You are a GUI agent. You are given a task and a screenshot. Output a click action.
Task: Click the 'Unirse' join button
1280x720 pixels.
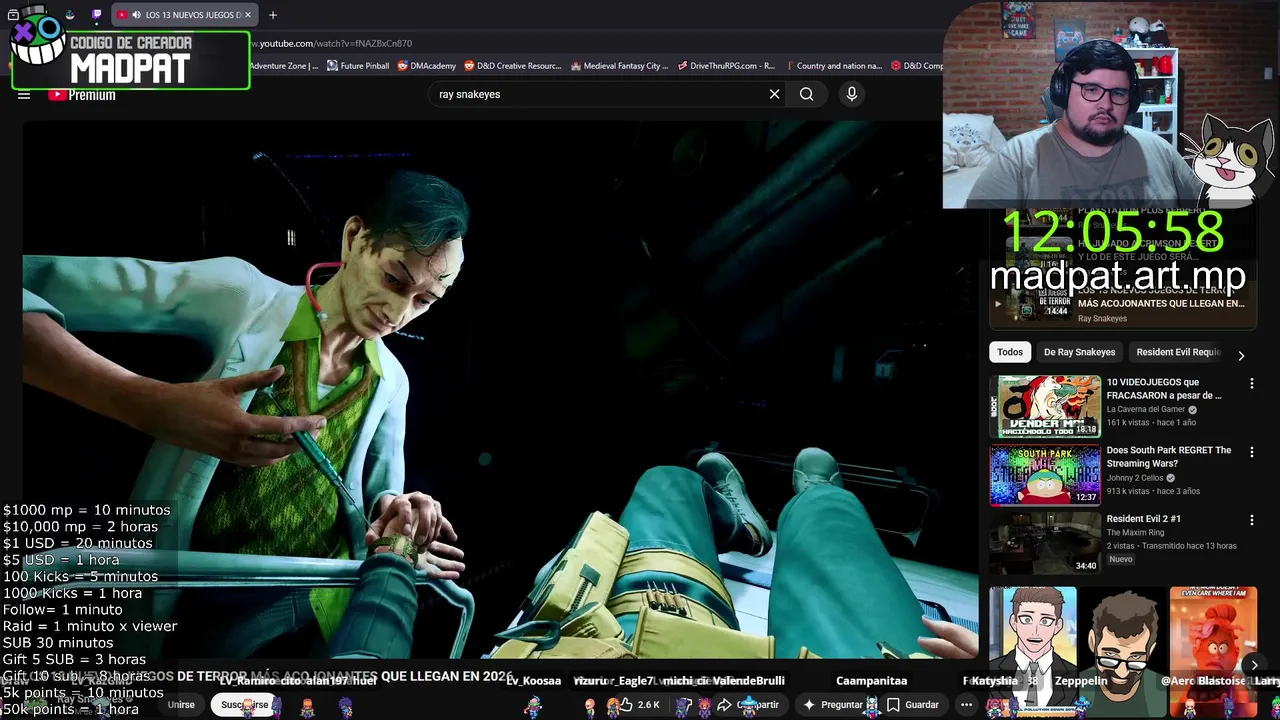tap(181, 705)
